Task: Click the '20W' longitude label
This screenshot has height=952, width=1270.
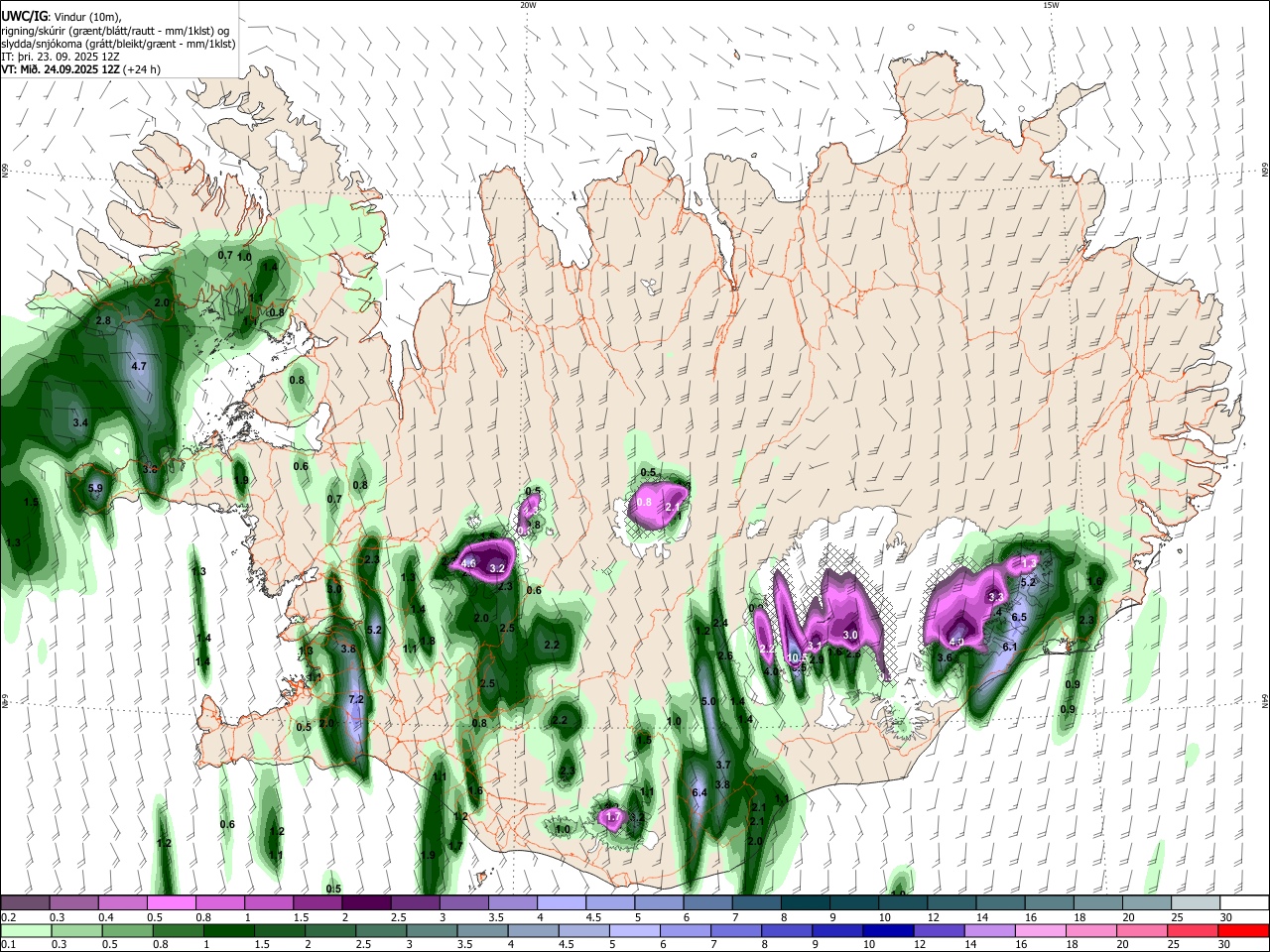Action: coord(528,5)
